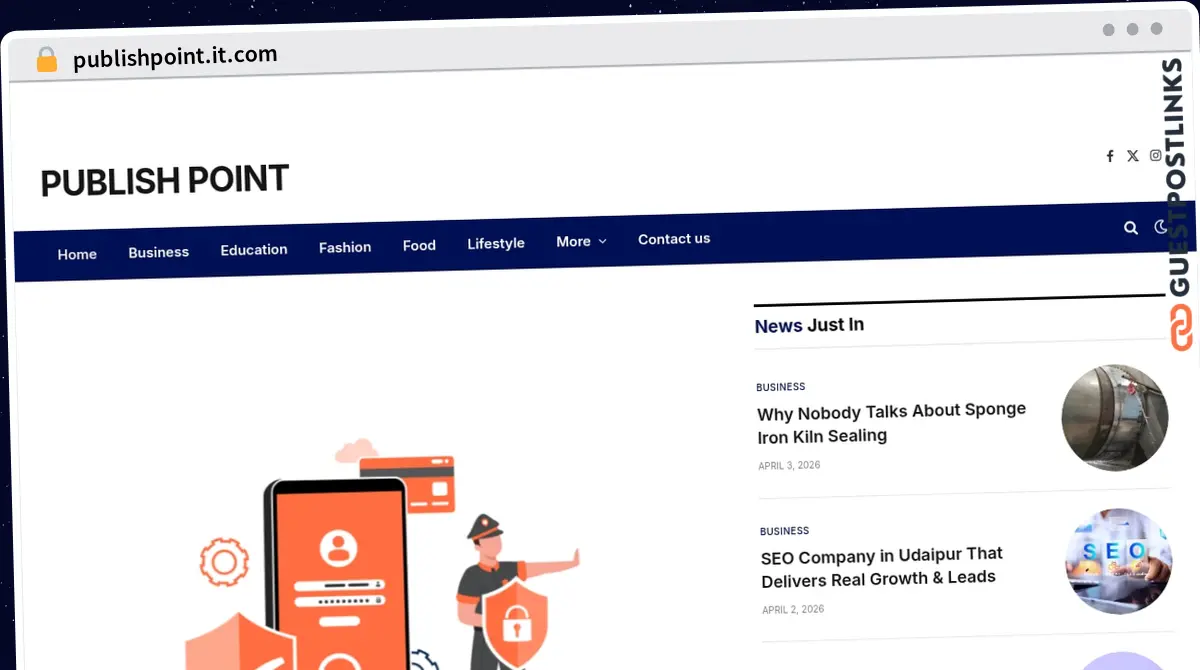This screenshot has height=670, width=1200.
Task: Click the APRIL 2, 2026 date
Action: point(793,610)
